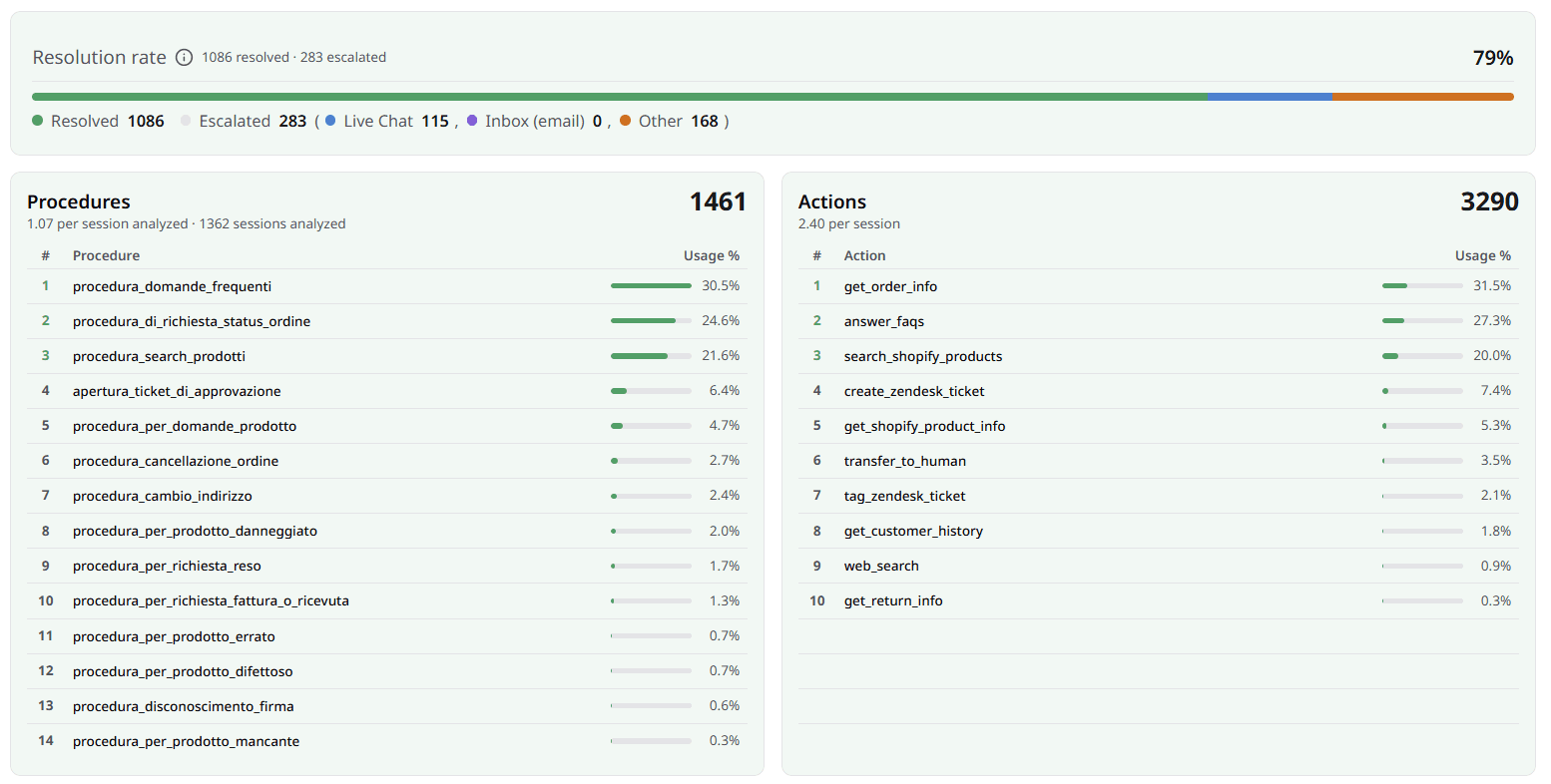Click the Procedure column header
1551x784 pixels.
pyautogui.click(x=106, y=256)
